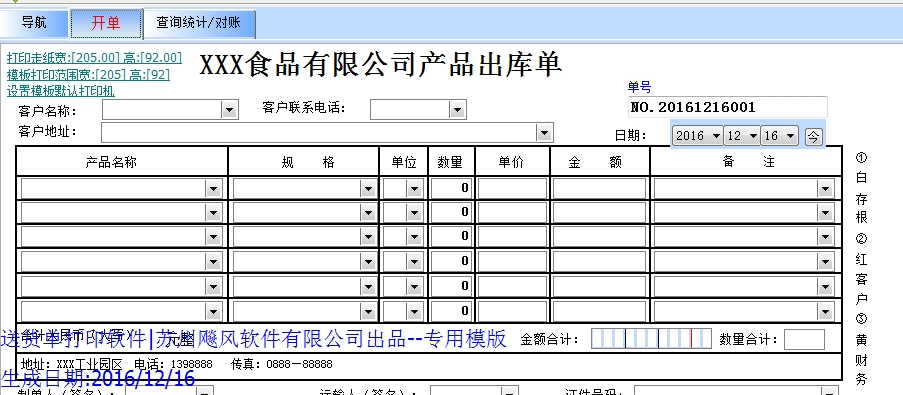
Task: Expand first row 备注 dropdown
Action: pos(825,188)
